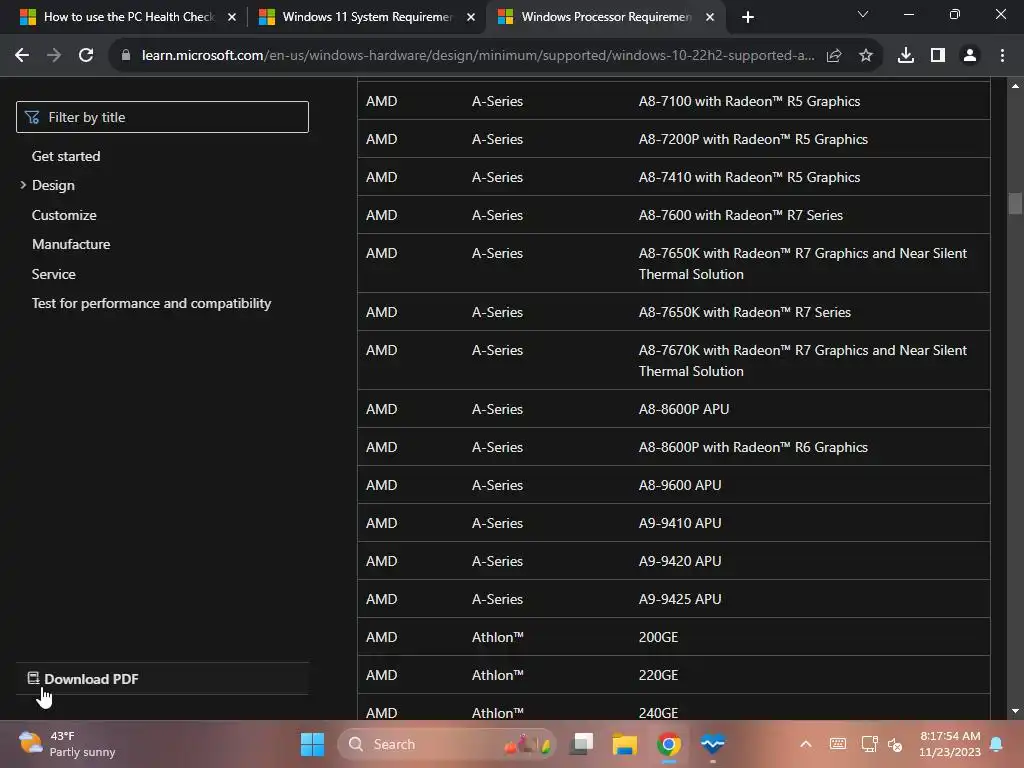Viewport: 1024px width, 768px height.
Task: Focus the Filter by title field
Action: click(x=162, y=117)
